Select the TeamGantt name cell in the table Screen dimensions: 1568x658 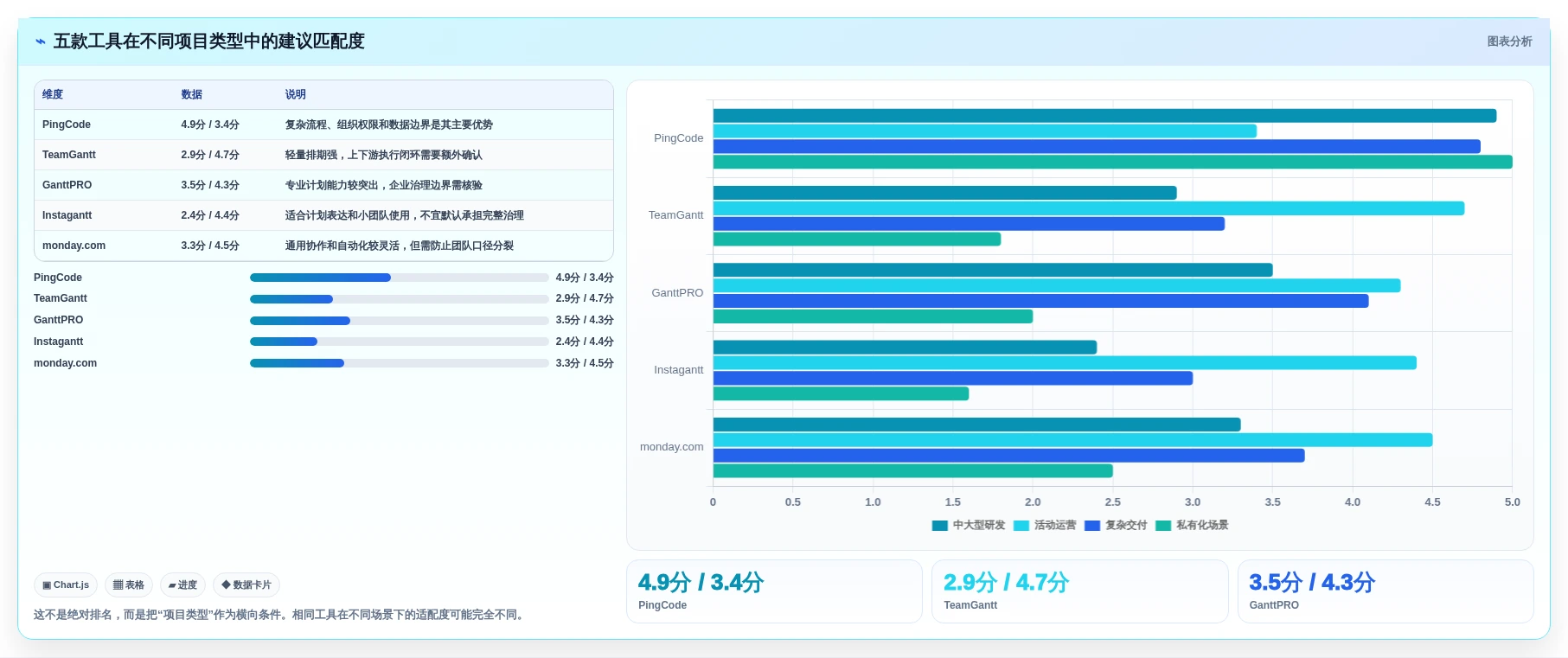(x=69, y=155)
